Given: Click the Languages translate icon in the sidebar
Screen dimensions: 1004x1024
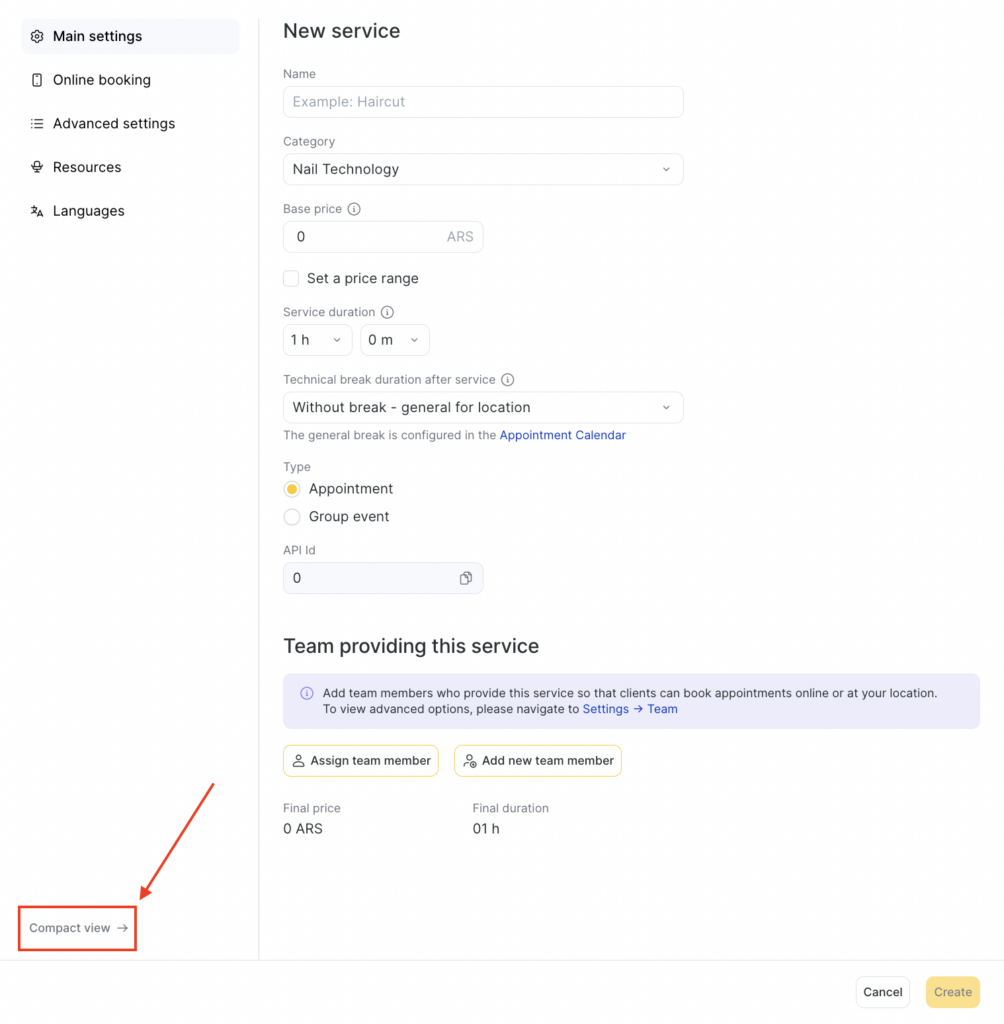Looking at the screenshot, I should pyautogui.click(x=37, y=211).
